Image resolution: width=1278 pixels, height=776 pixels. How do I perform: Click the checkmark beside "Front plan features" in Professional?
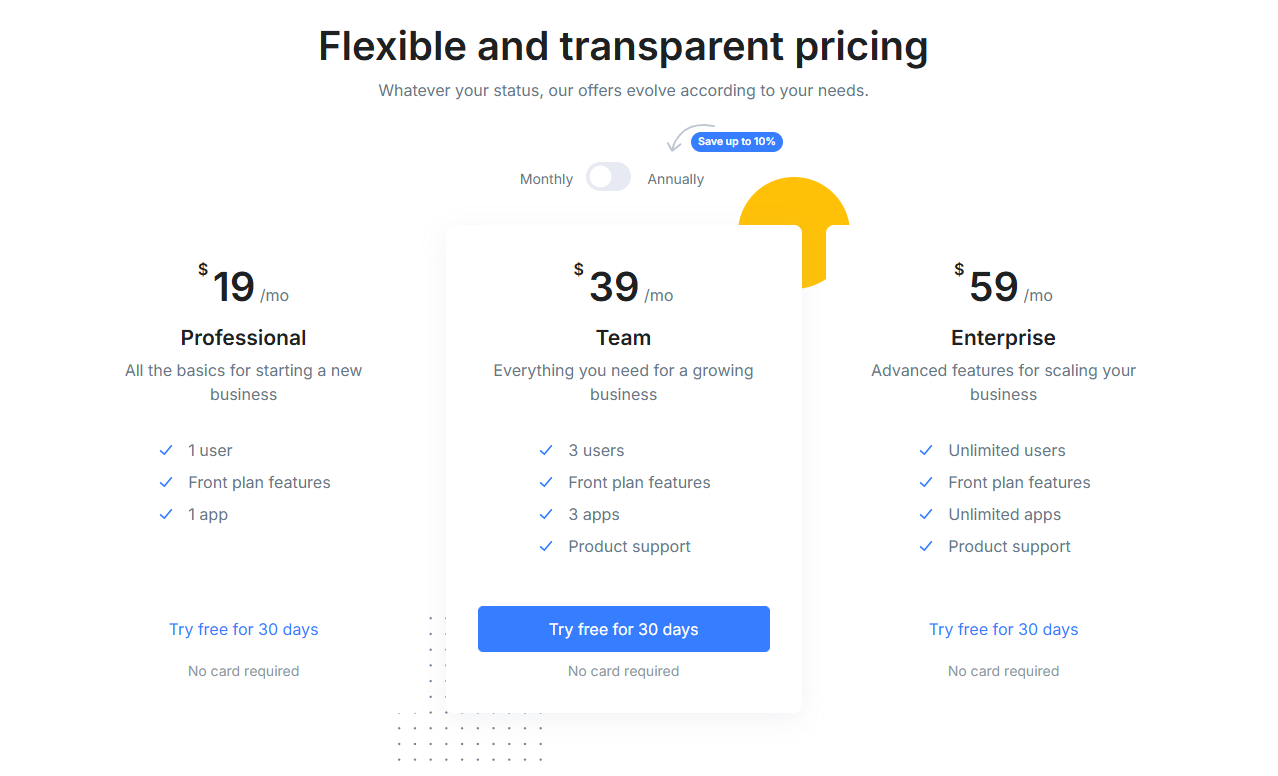click(166, 482)
